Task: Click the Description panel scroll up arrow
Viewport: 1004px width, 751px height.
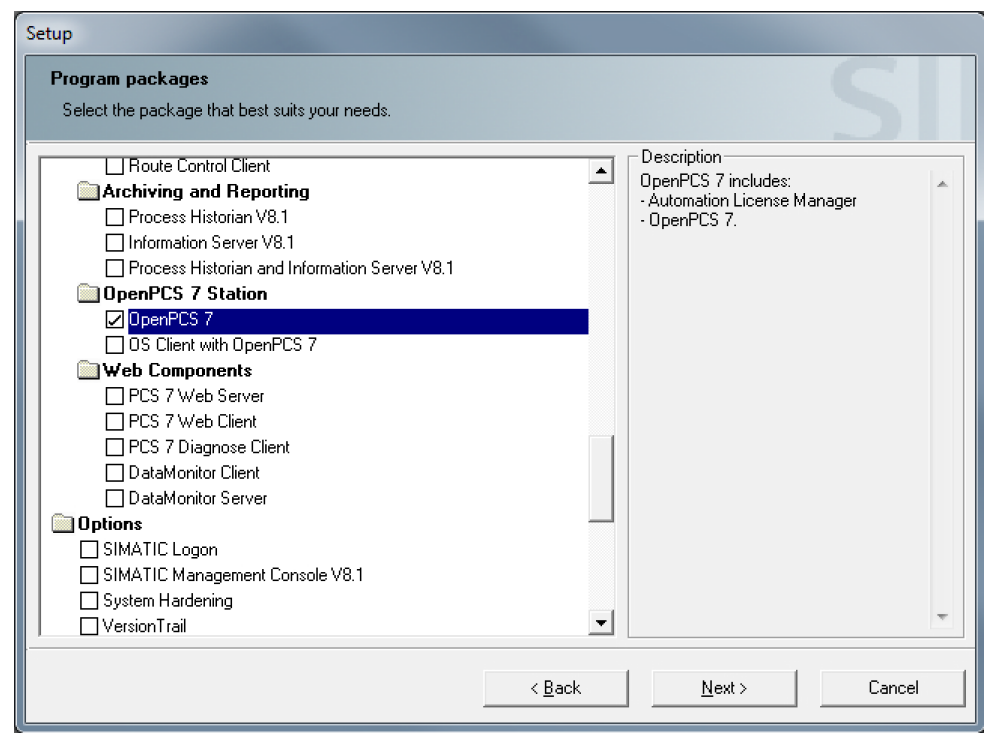Action: coord(941,185)
